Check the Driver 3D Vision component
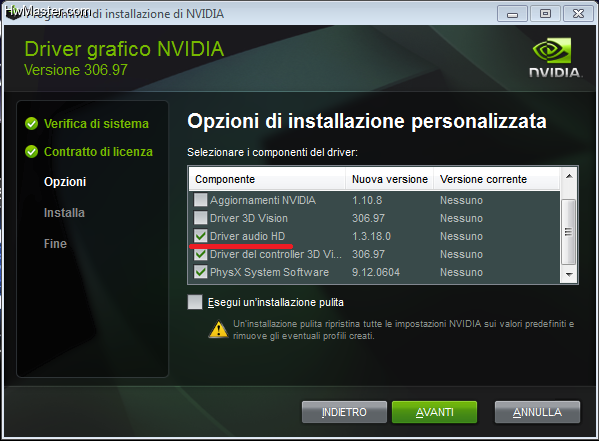Viewport: 599px width, 441px height. tap(200, 218)
